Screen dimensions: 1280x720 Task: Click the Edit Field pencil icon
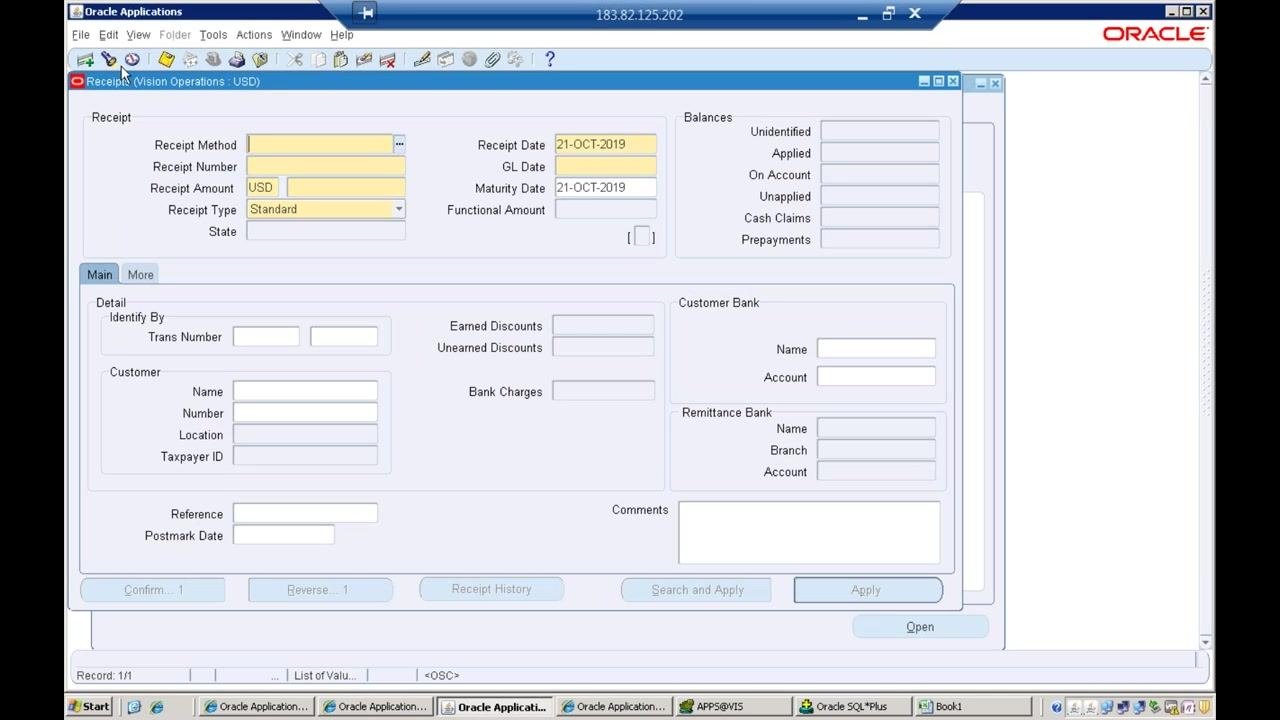(422, 60)
